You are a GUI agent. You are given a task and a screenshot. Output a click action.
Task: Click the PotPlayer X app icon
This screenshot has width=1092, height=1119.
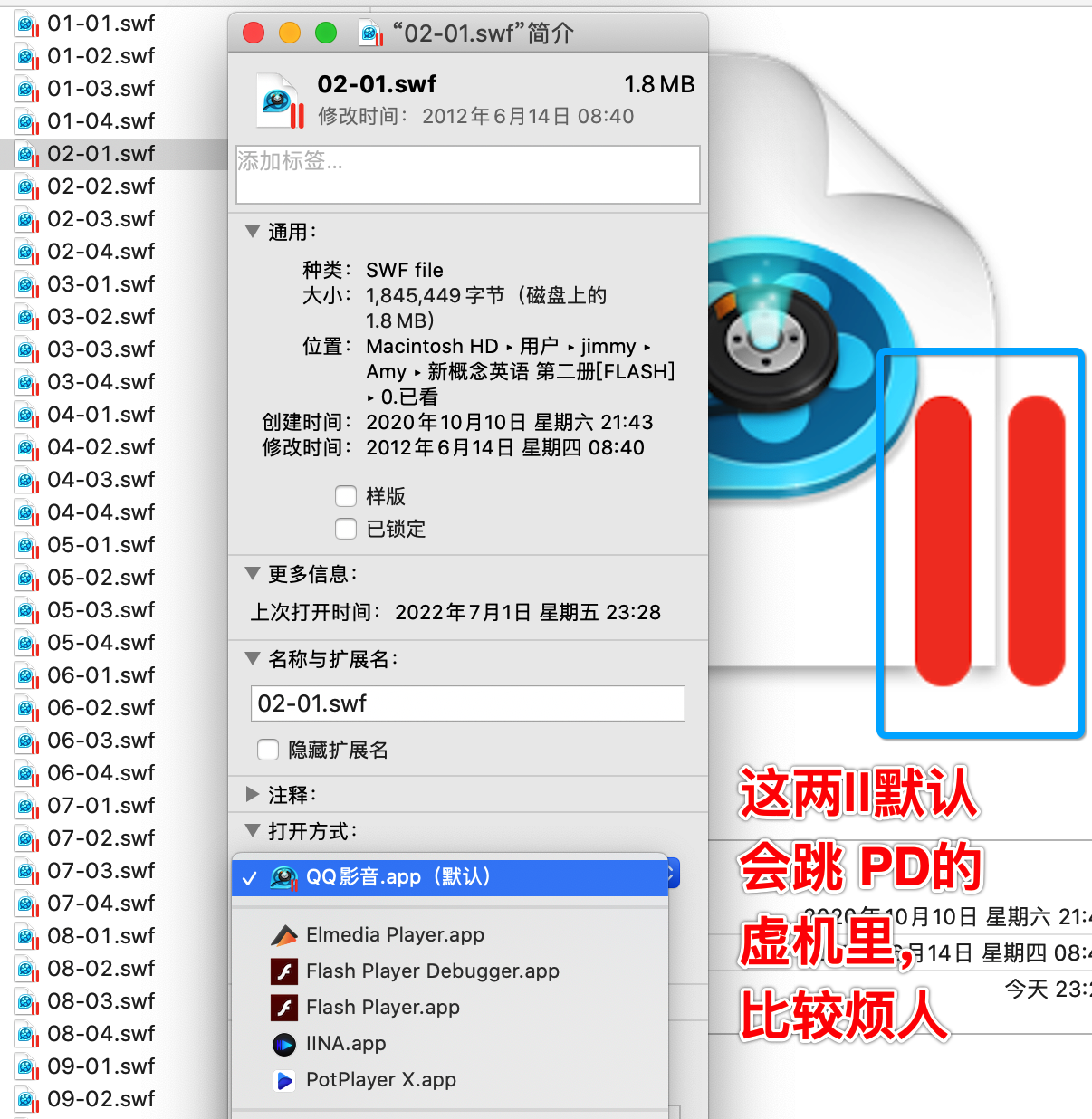[x=284, y=1080]
